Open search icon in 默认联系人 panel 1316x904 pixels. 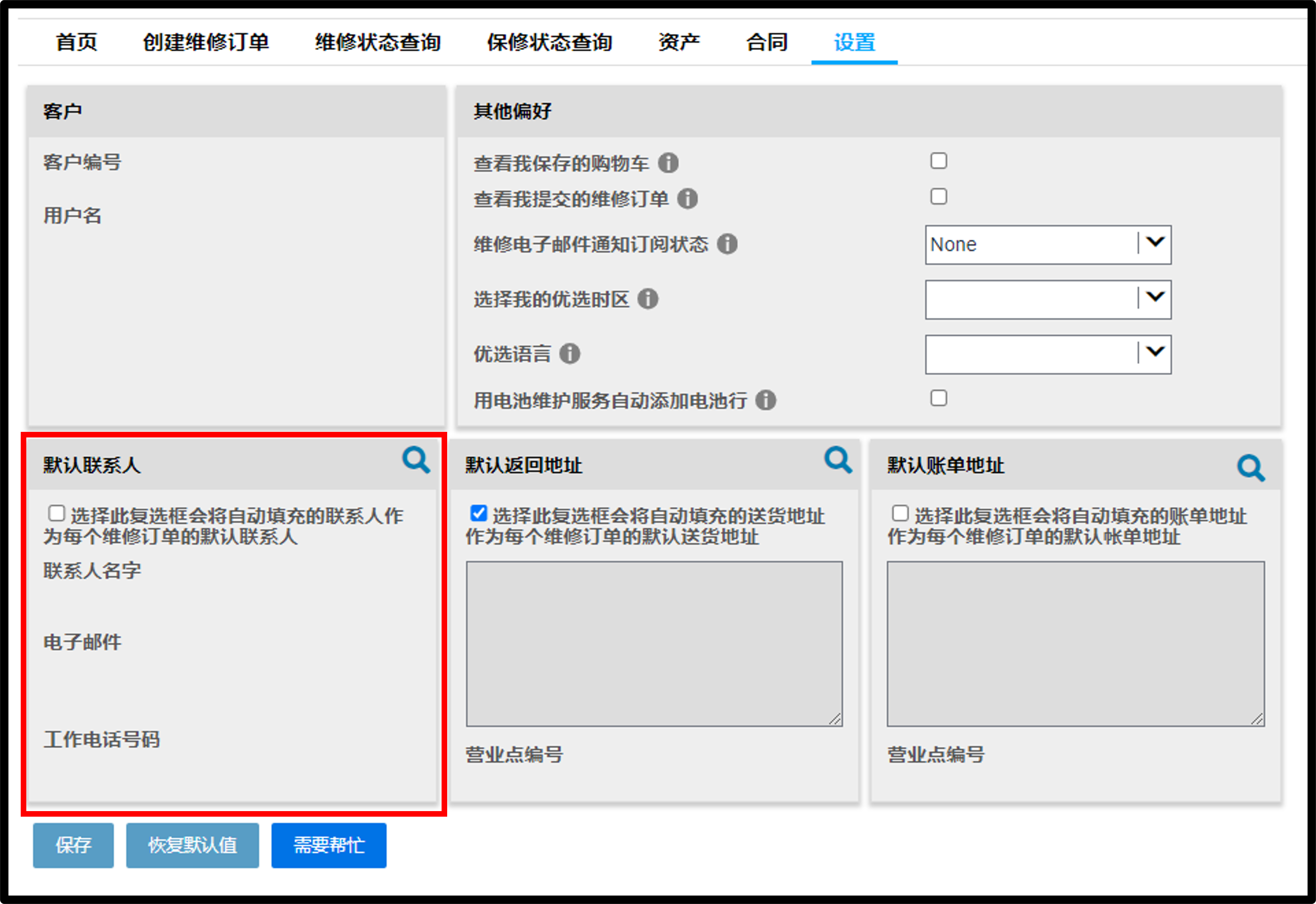point(416,460)
